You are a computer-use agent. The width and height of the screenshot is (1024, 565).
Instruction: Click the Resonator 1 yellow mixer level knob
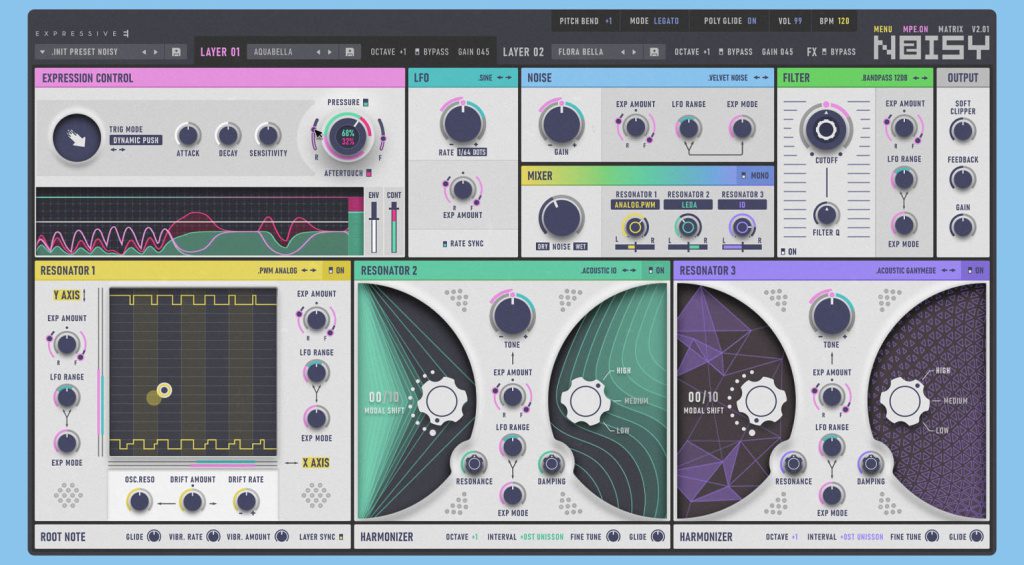[x=635, y=227]
